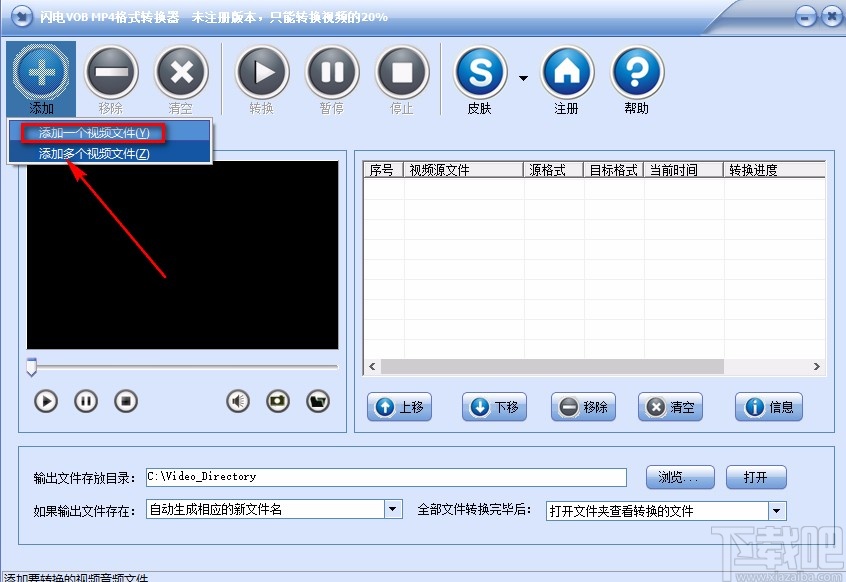The height and width of the screenshot is (582, 846).
Task: Click the snapshot camera icon below the preview
Action: [277, 401]
